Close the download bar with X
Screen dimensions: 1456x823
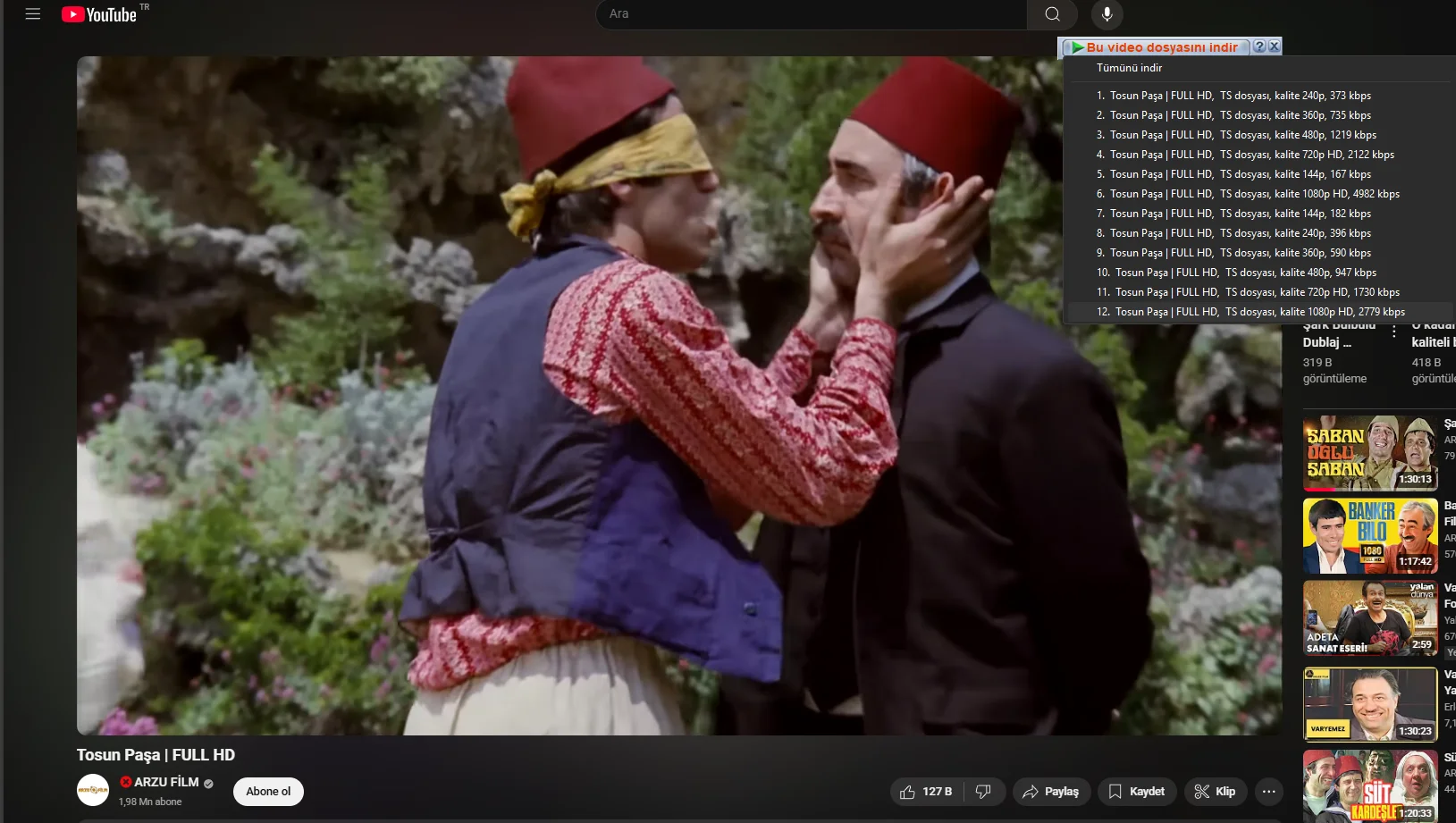click(1275, 46)
